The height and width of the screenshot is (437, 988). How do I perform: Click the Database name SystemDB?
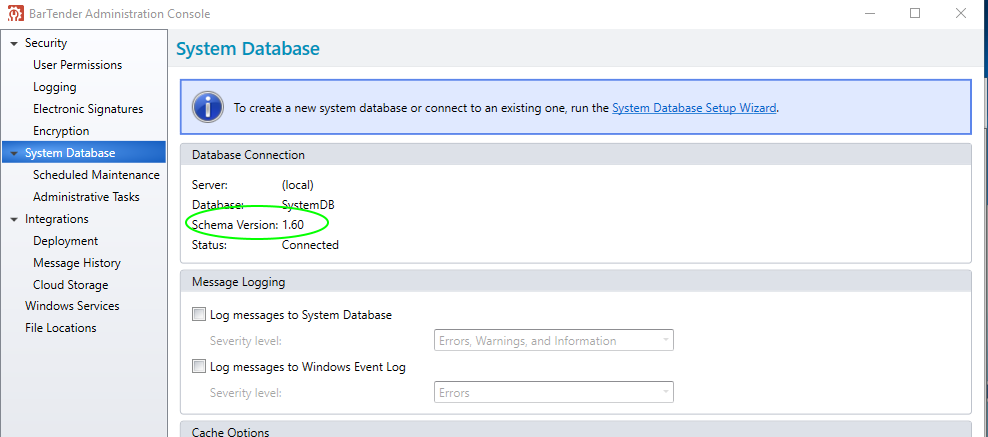tap(308, 205)
